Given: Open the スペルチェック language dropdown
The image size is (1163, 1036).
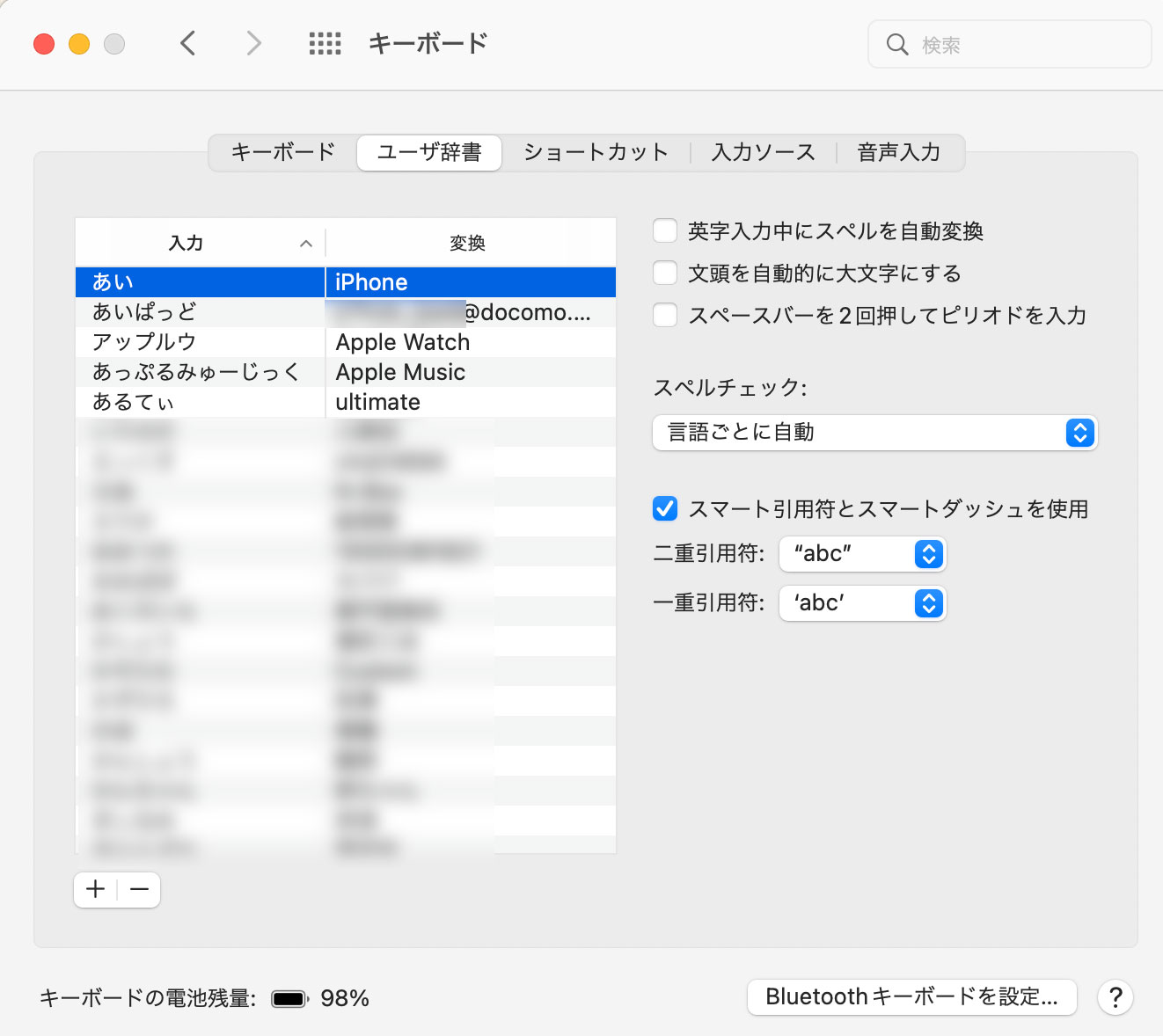Looking at the screenshot, I should click(x=874, y=433).
